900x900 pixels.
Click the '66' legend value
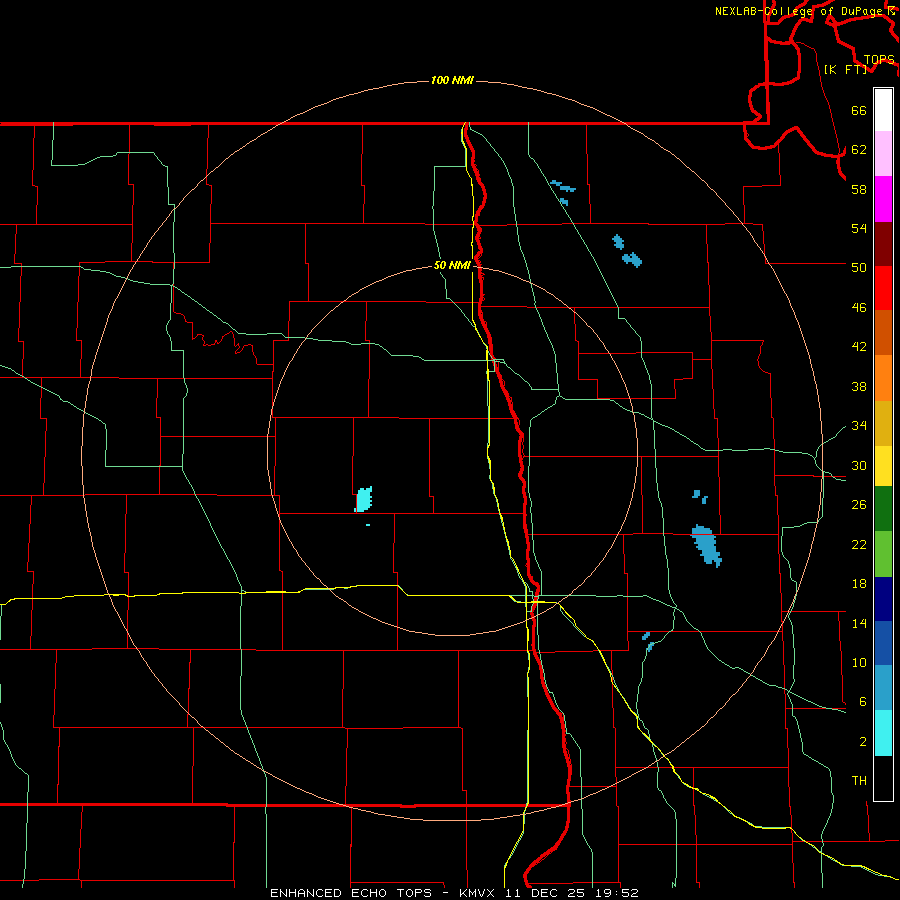(x=859, y=111)
